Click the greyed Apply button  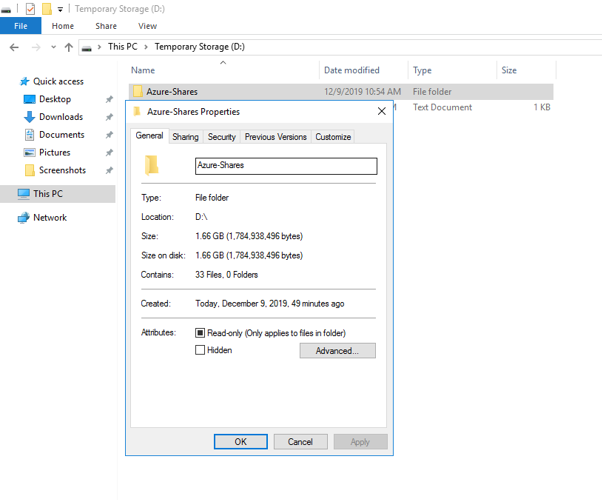pyautogui.click(x=360, y=442)
